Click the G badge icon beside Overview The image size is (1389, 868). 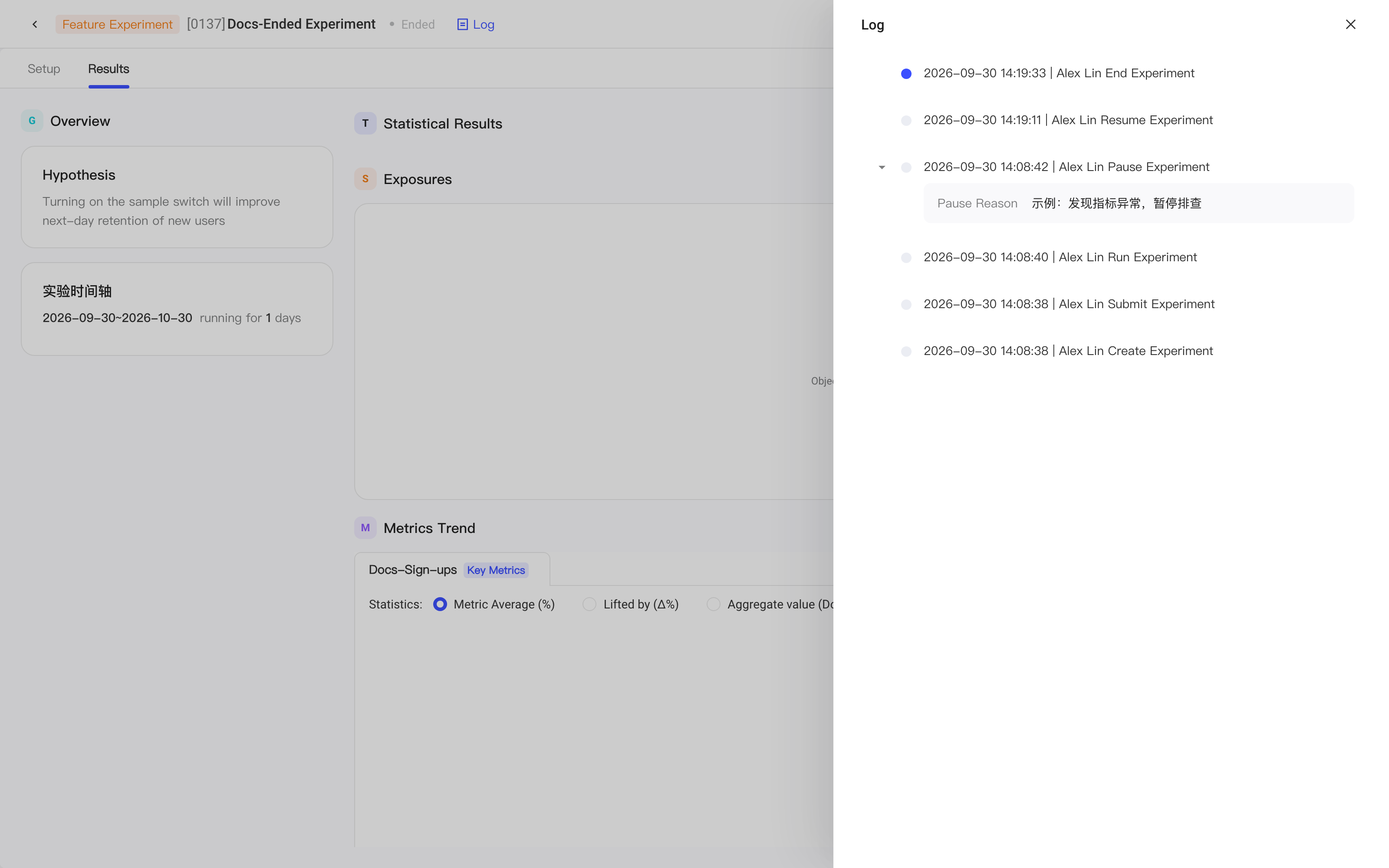click(32, 121)
